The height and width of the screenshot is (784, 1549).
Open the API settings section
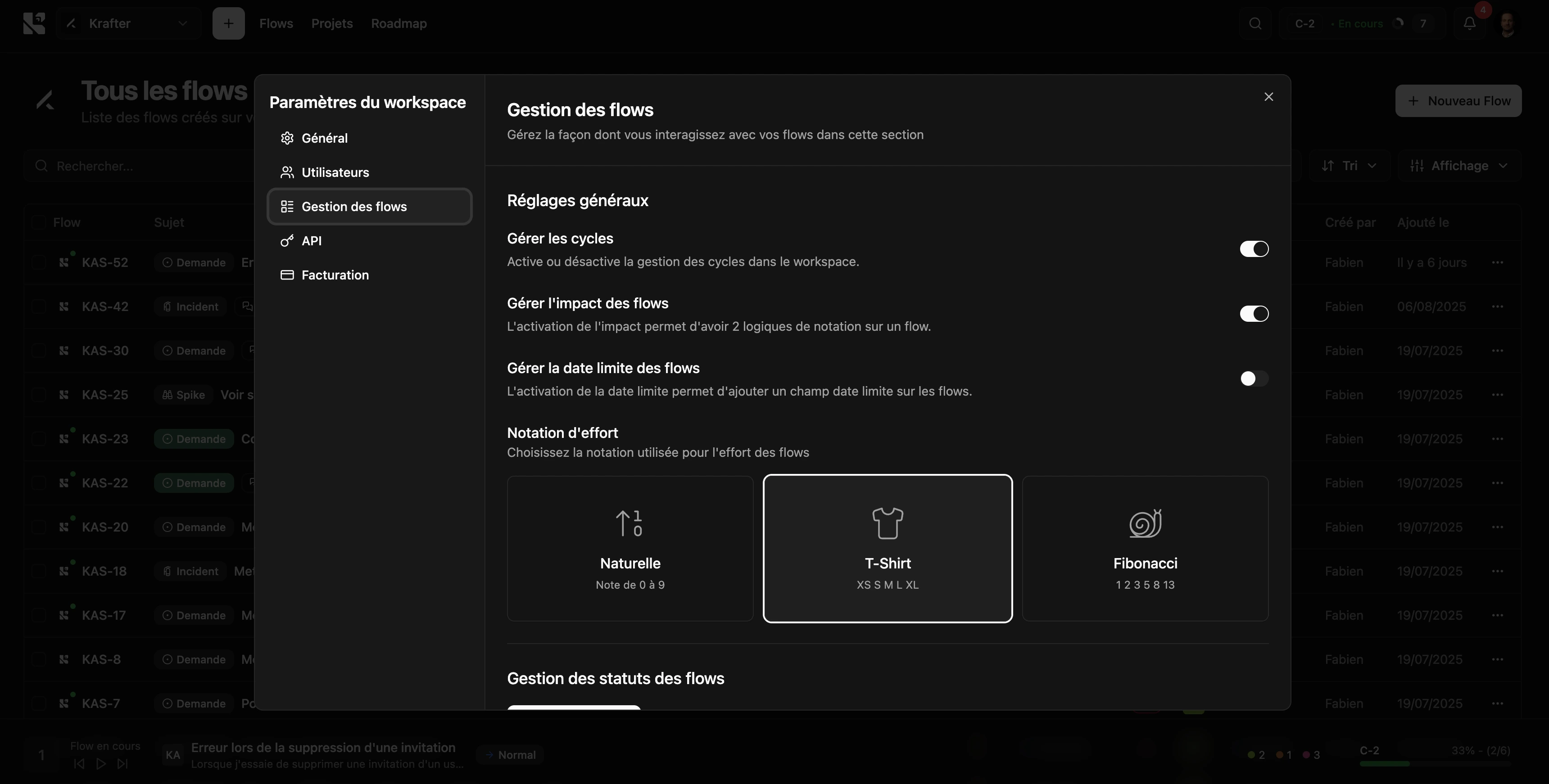tap(369, 241)
